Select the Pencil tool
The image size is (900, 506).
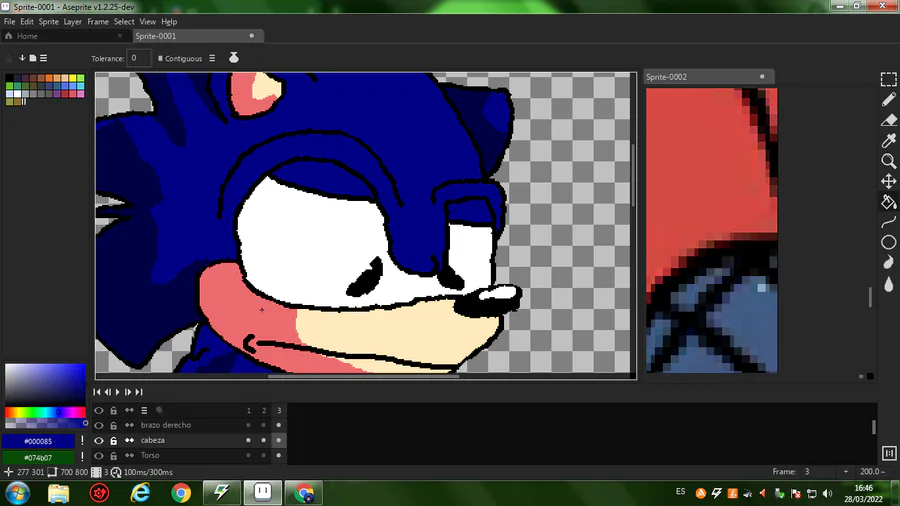pos(889,99)
